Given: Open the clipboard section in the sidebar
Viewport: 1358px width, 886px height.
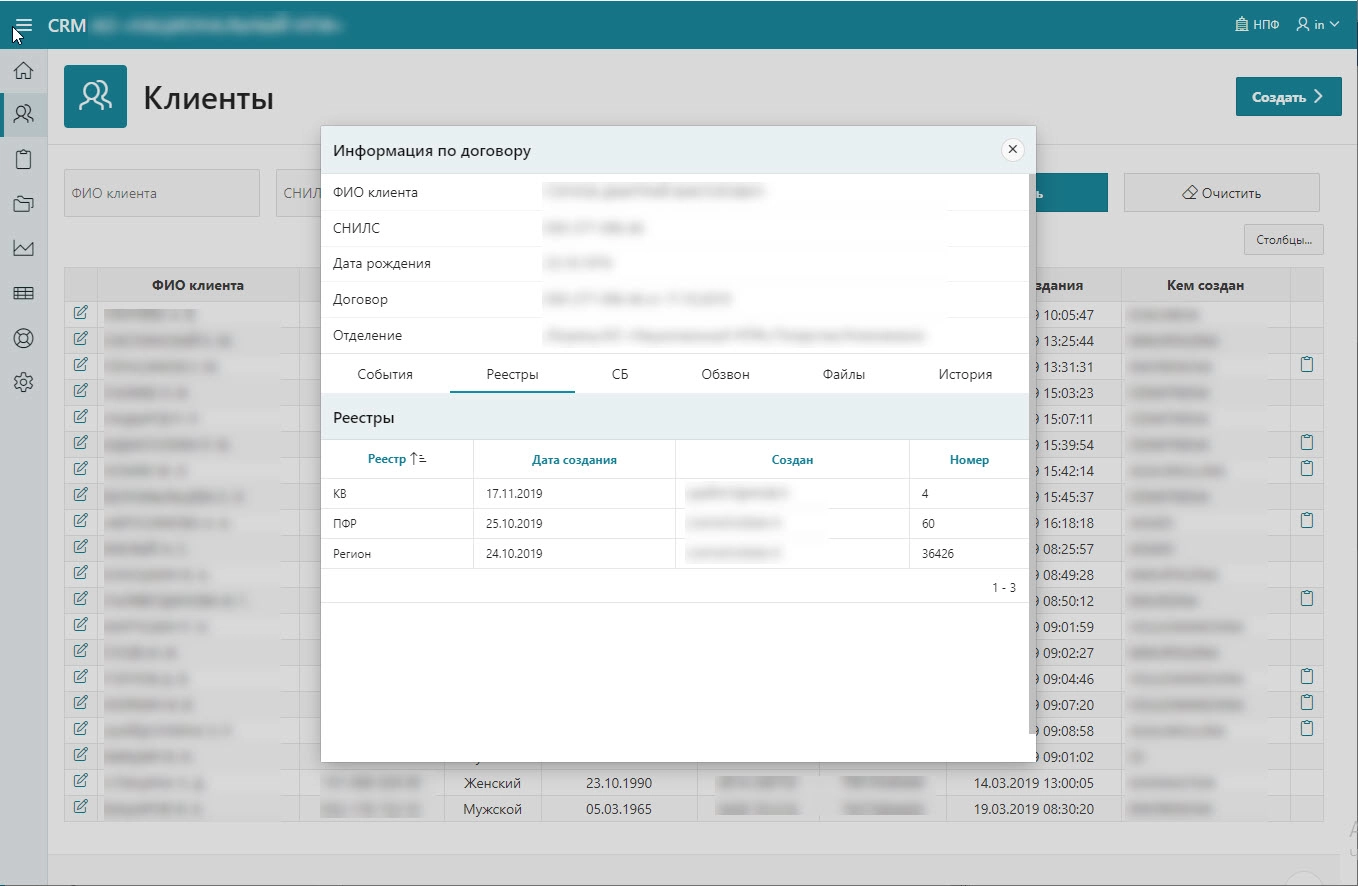Looking at the screenshot, I should (x=23, y=159).
